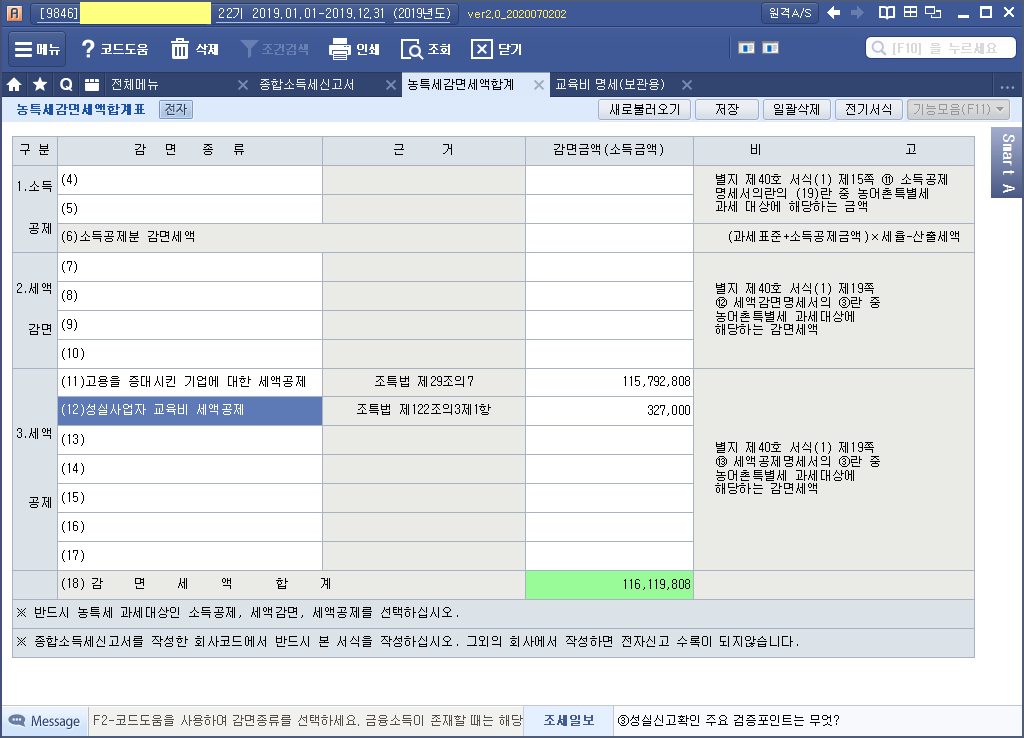Select row (4) 감면종류 cell
1024x738 pixels.
(x=190, y=180)
